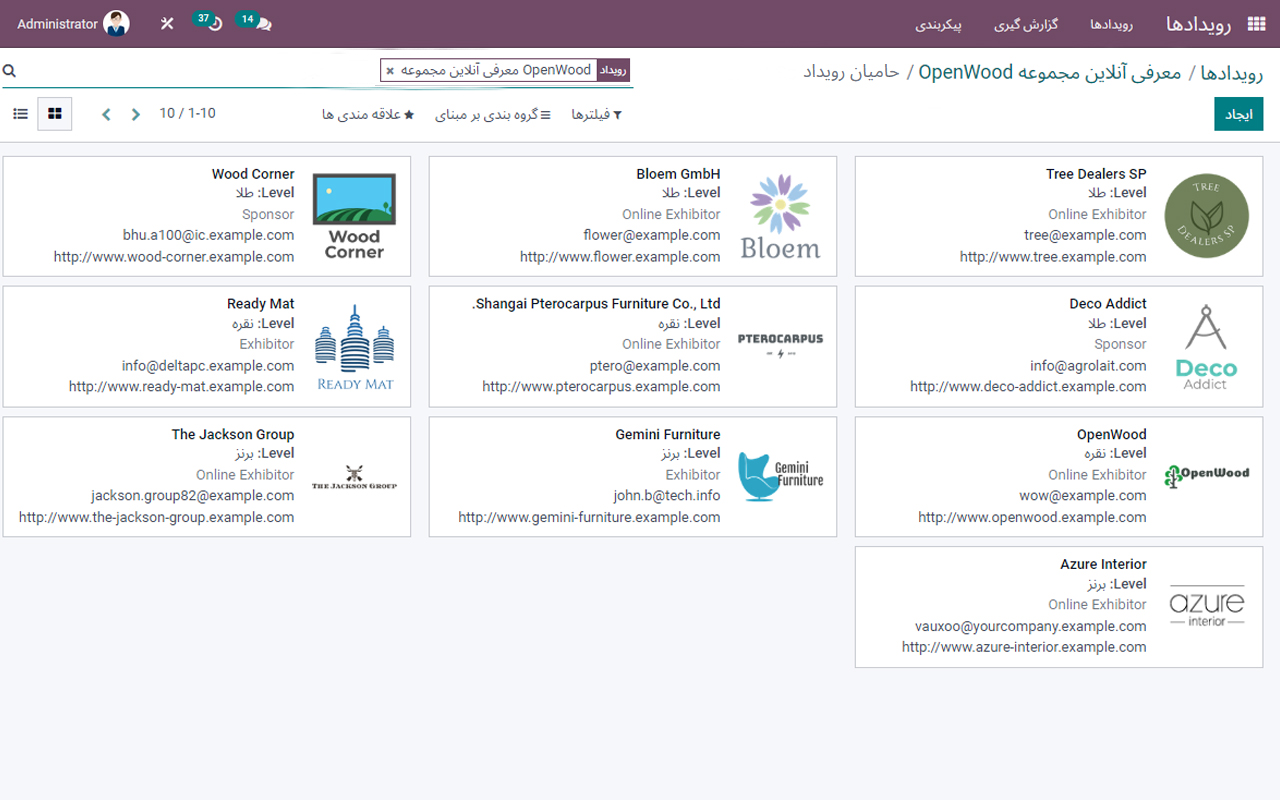Switch to kanban view

55,114
